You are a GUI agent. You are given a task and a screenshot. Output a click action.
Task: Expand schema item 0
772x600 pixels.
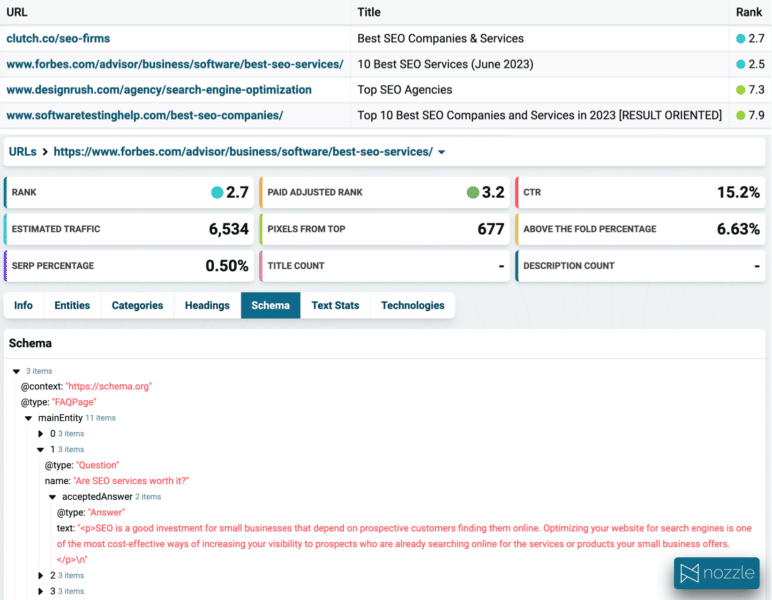(x=41, y=434)
